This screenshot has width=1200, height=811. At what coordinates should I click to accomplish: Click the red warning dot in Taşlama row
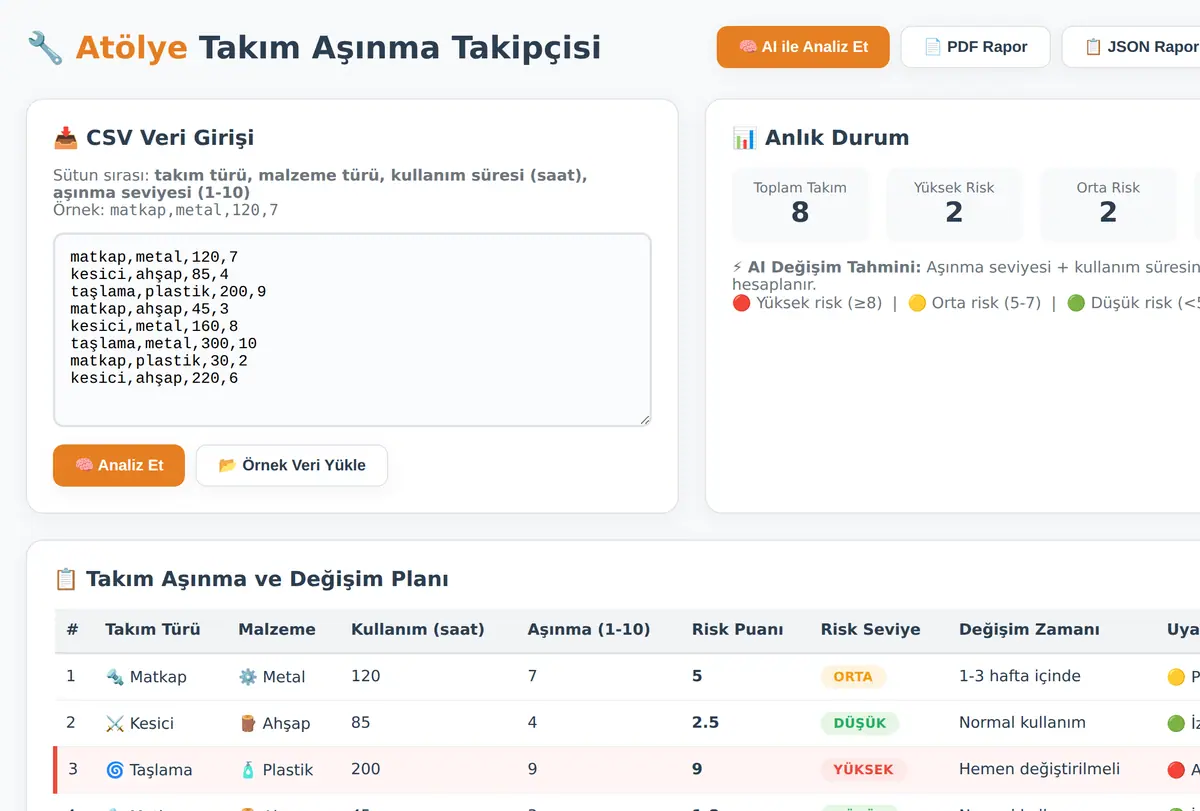(1176, 770)
